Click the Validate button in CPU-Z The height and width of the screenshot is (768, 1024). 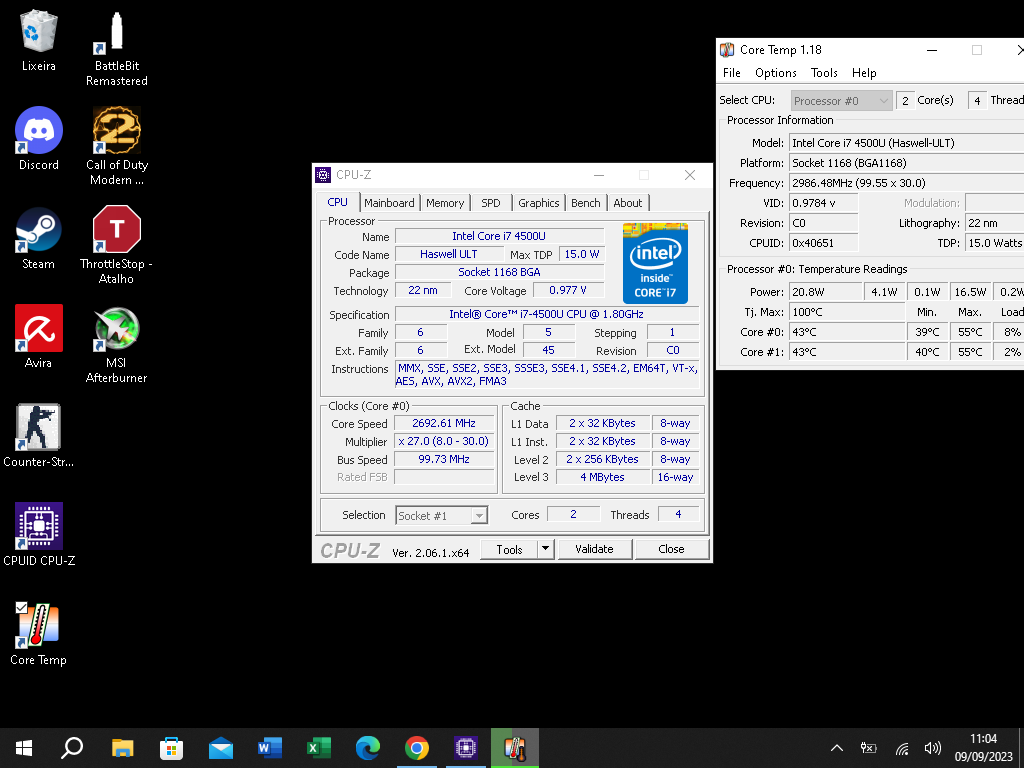[x=594, y=549]
